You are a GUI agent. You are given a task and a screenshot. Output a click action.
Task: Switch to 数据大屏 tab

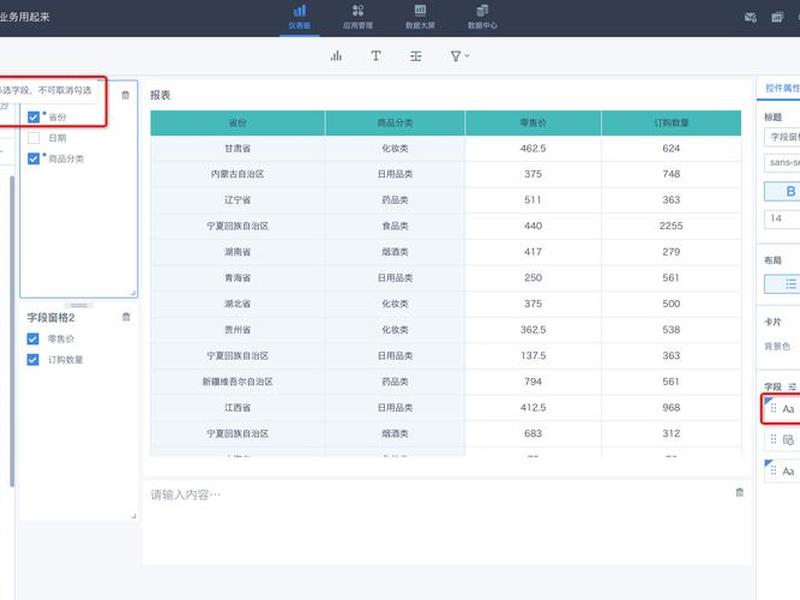pos(420,17)
